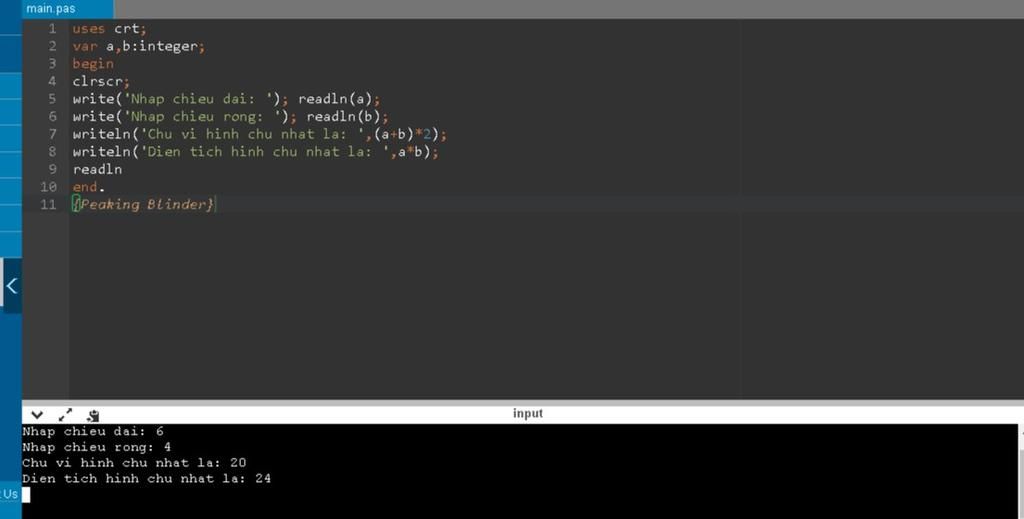Viewport: 1024px width, 519px height.
Task: Click line number 9 in the gutter
Action: [52, 170]
